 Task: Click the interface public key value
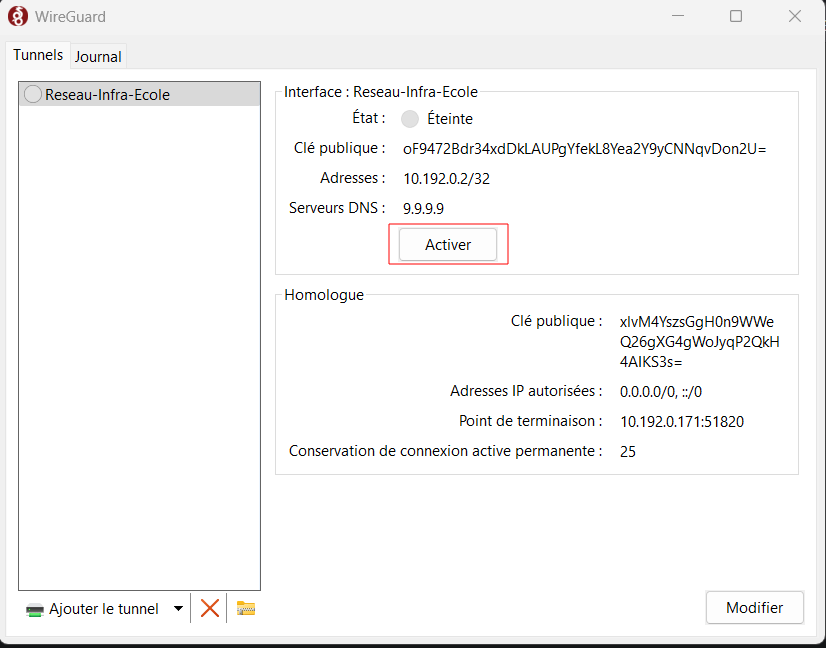(x=584, y=149)
